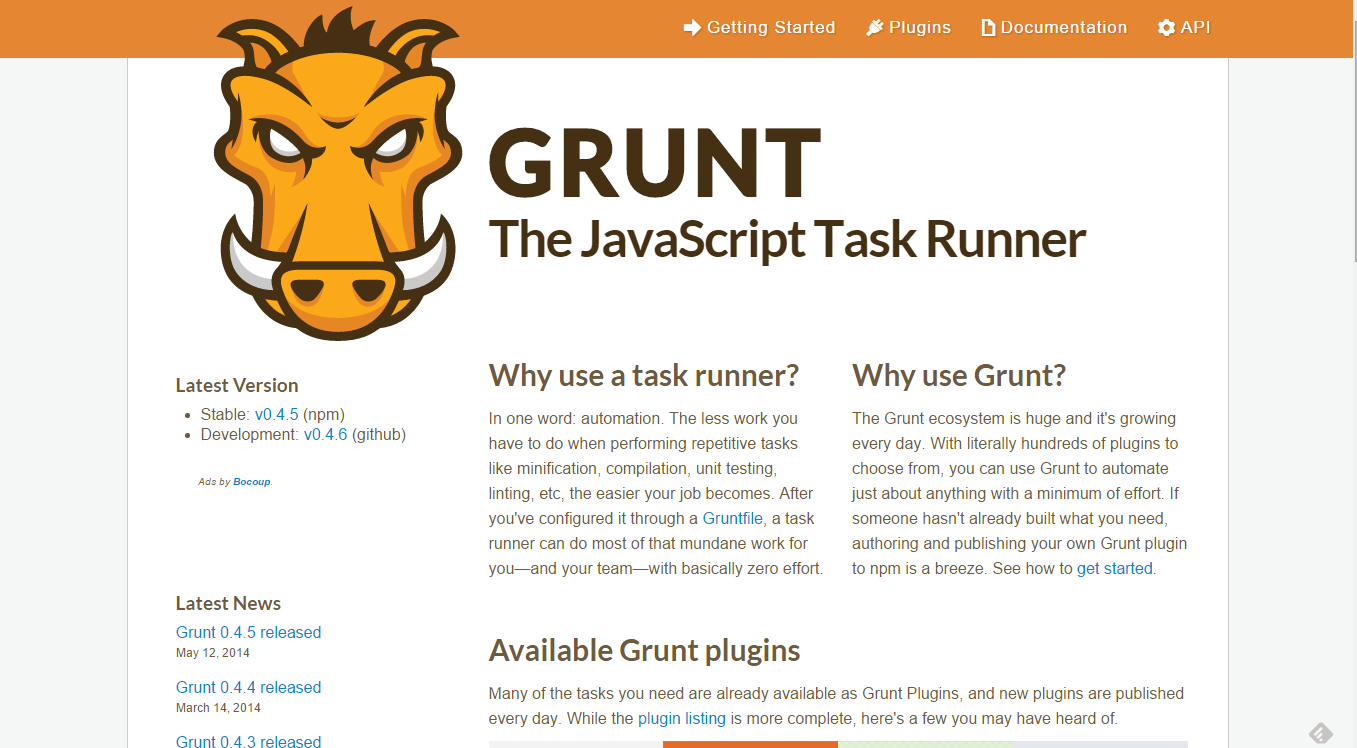Screen dimensions: 1357x748
Task: Open development version v0.4.6 link
Action: pyautogui.click(x=325, y=434)
